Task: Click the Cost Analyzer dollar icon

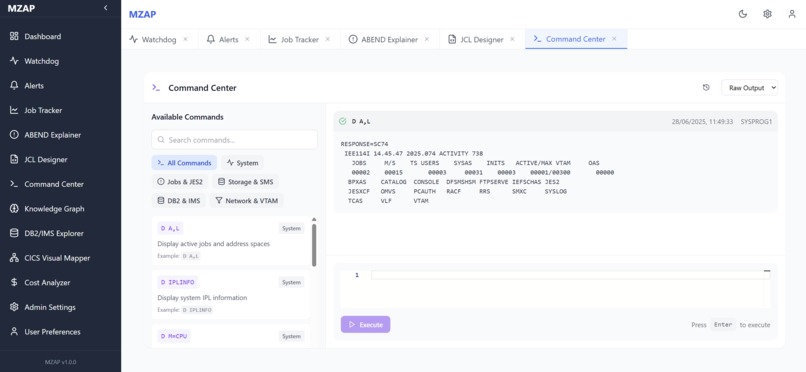Action: (14, 283)
